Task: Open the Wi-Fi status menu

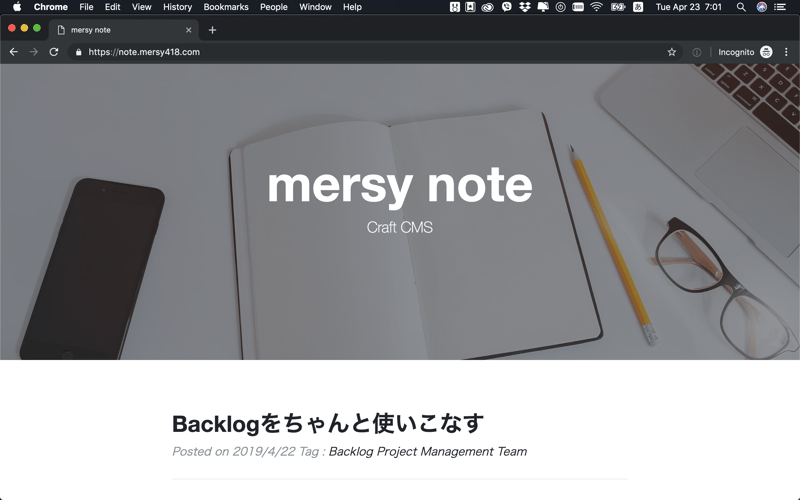Action: pyautogui.click(x=597, y=7)
